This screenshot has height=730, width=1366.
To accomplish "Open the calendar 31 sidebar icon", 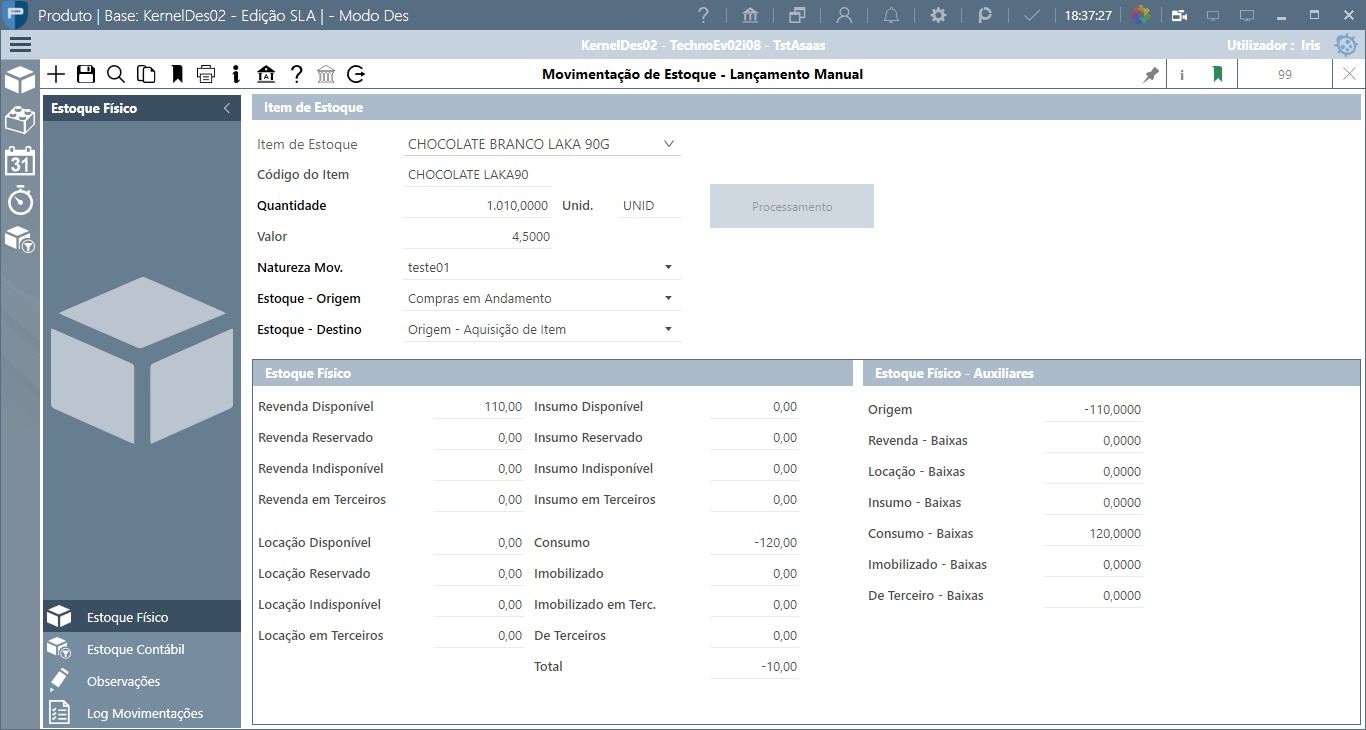I will [20, 161].
